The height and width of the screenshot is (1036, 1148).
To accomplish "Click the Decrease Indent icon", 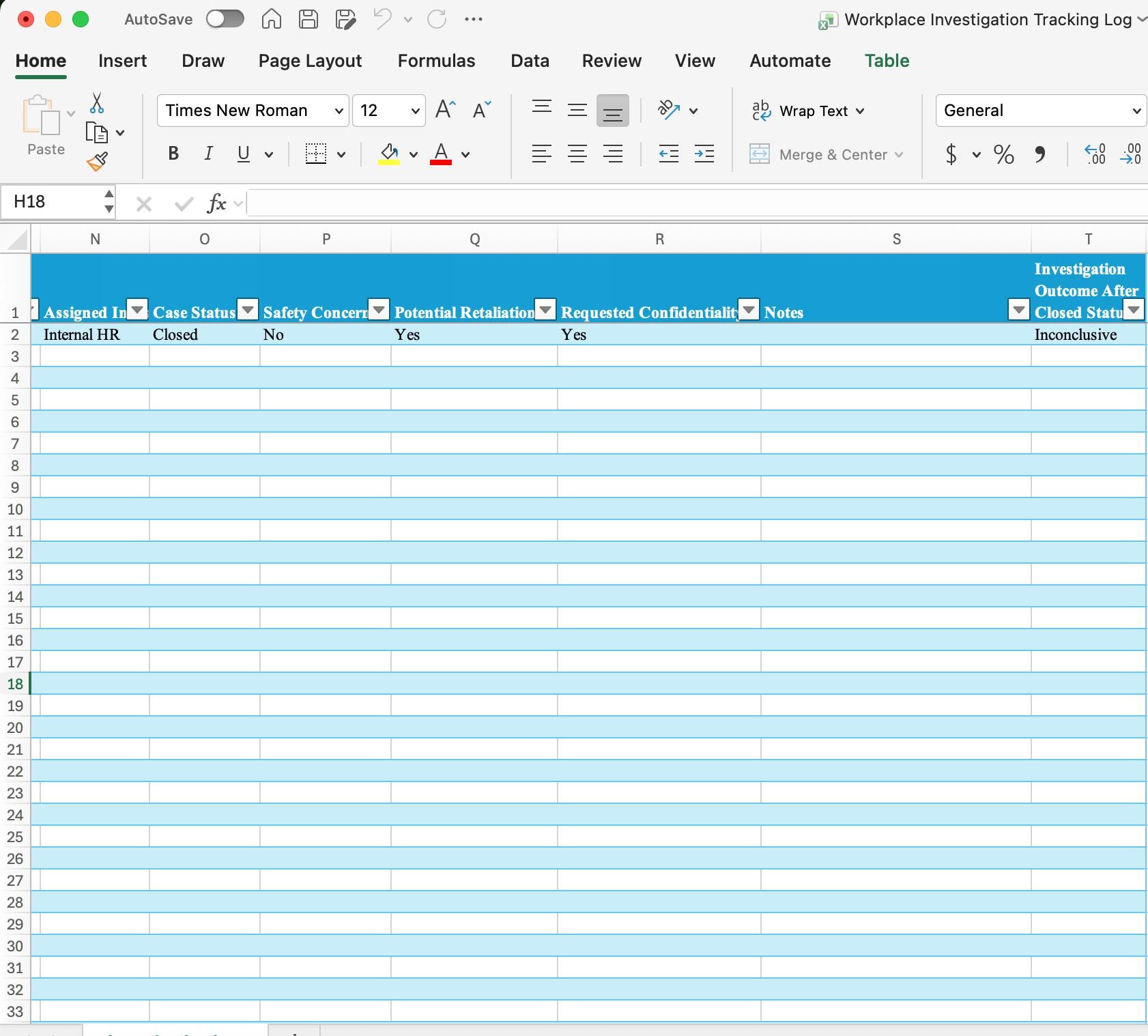I will pos(669,154).
